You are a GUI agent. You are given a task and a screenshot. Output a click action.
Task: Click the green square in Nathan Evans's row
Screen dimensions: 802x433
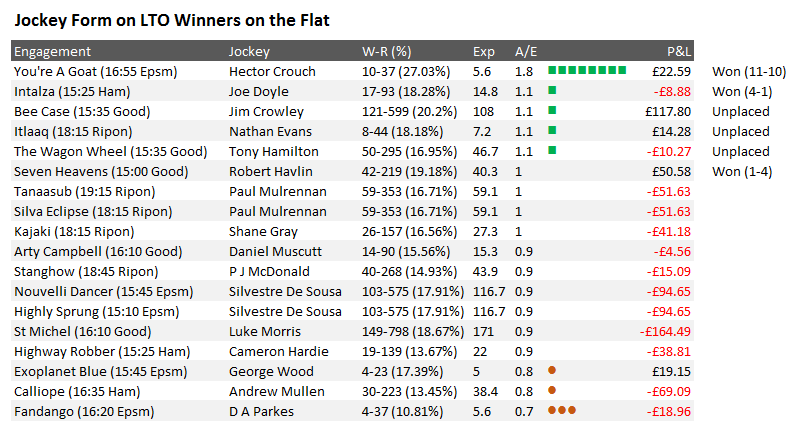(552, 130)
